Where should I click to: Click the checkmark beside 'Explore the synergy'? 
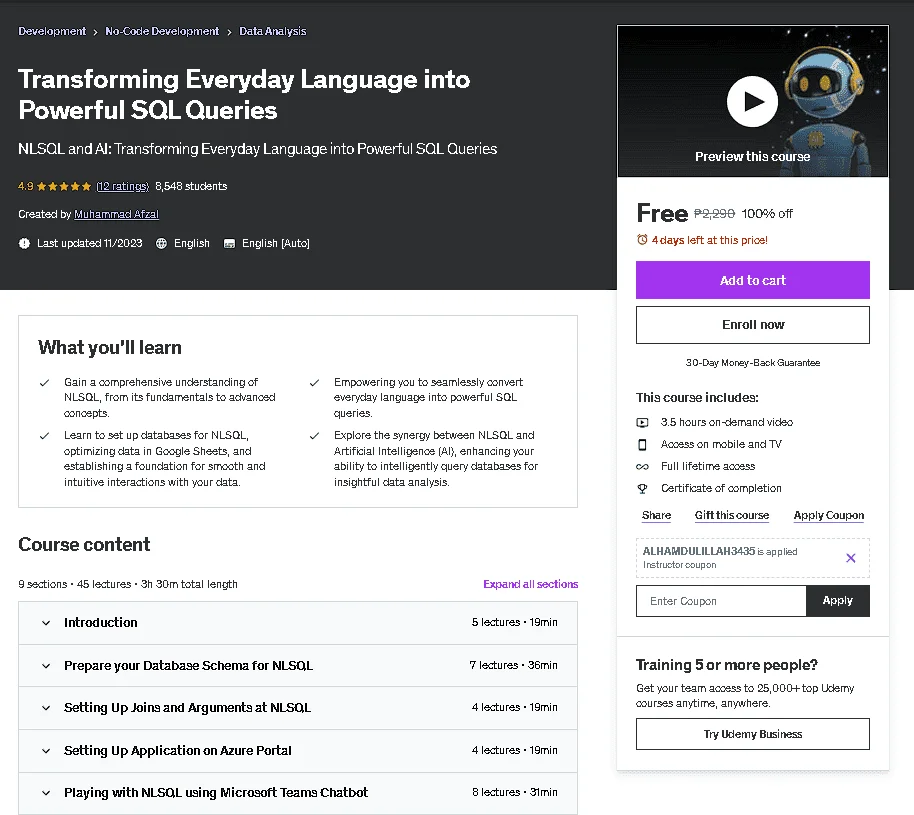click(314, 436)
